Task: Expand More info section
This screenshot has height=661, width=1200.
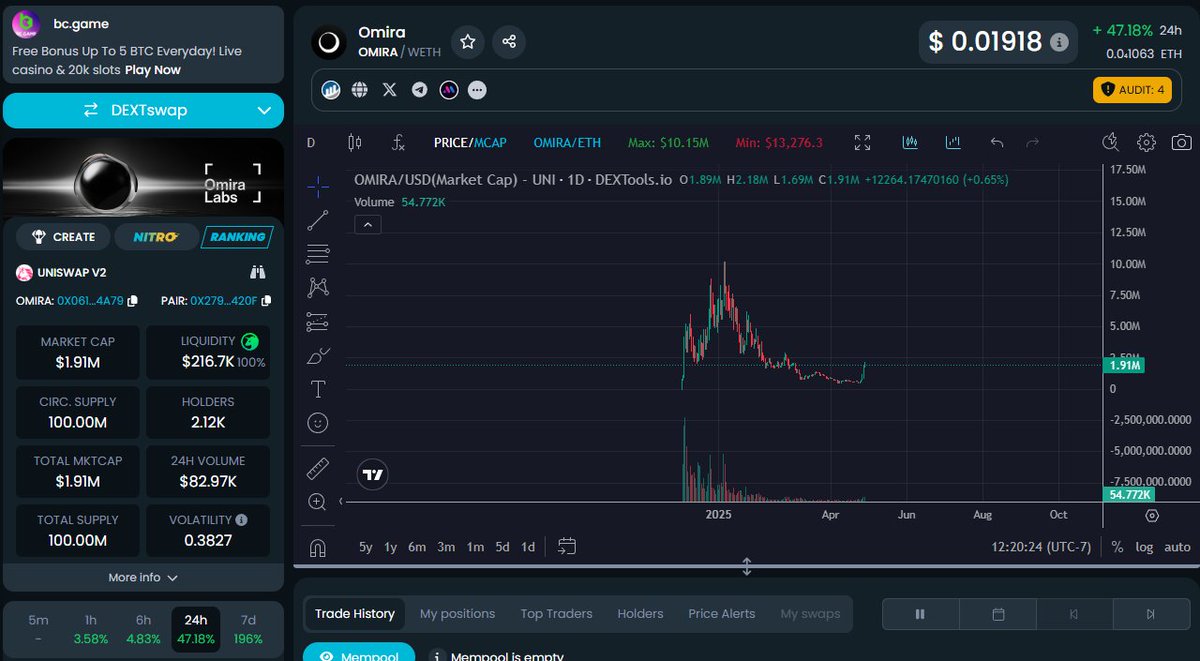Action: [143, 578]
